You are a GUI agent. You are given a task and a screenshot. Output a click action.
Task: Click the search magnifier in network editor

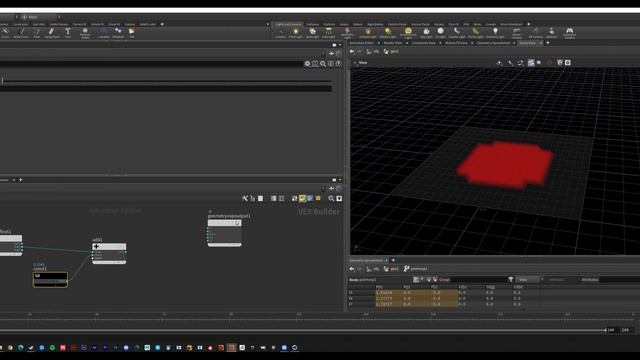331,198
